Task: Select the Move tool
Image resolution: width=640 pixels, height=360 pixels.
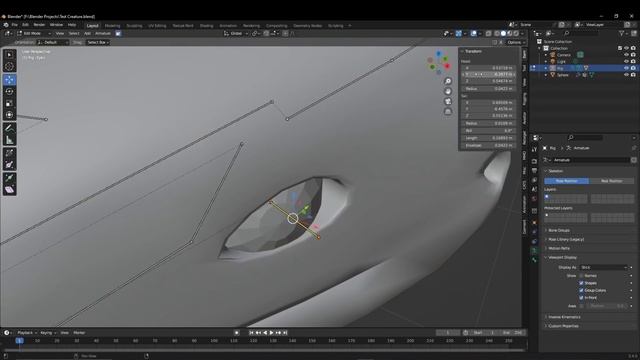Action: [x=9, y=80]
